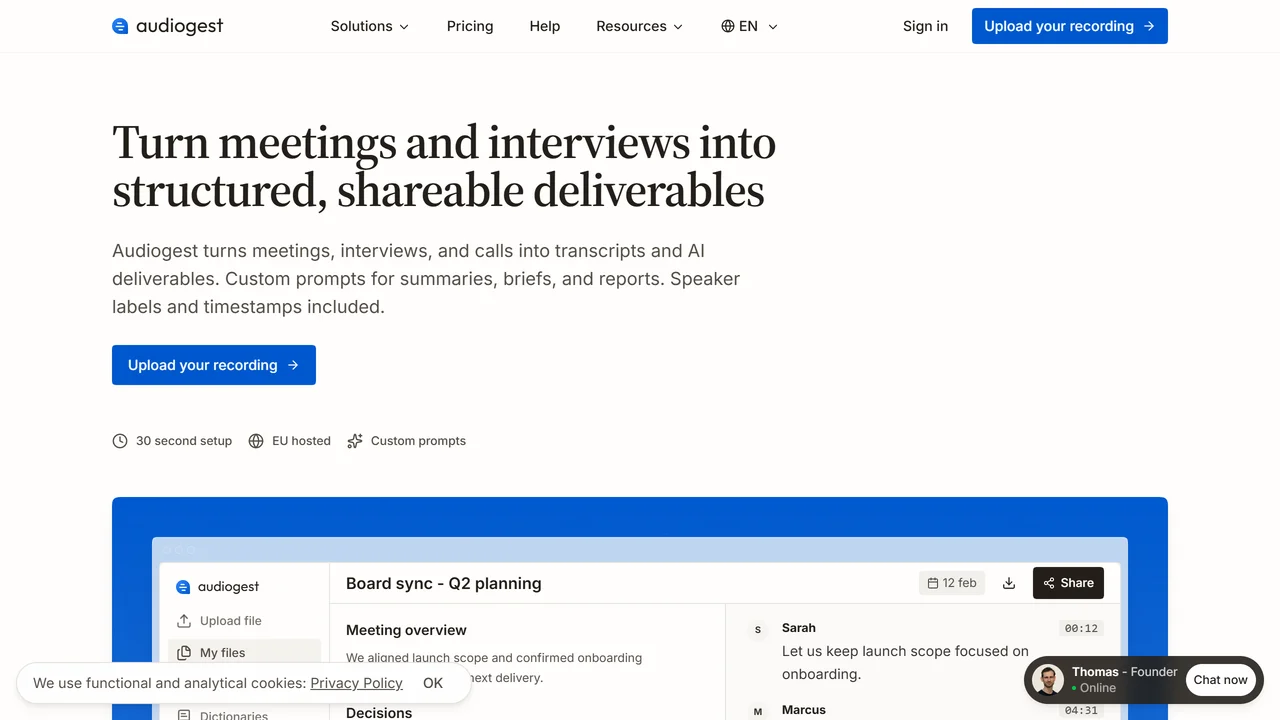Open the Privacy Policy link

tap(356, 683)
